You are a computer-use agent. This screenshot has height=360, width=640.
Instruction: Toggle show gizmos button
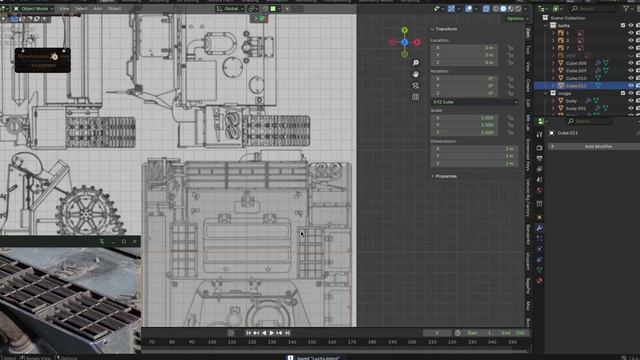pyautogui.click(x=451, y=9)
